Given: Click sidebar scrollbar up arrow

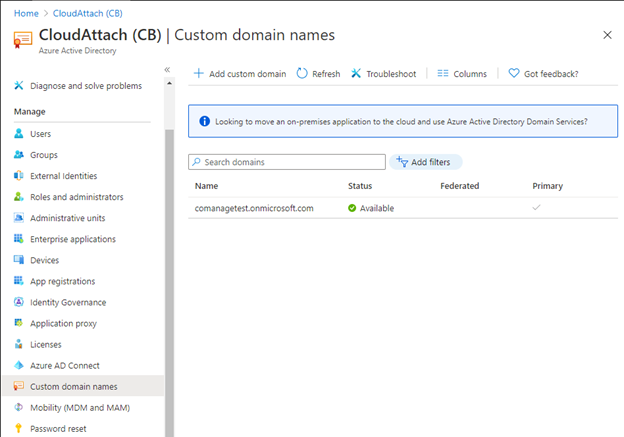Looking at the screenshot, I should pyautogui.click(x=170, y=83).
